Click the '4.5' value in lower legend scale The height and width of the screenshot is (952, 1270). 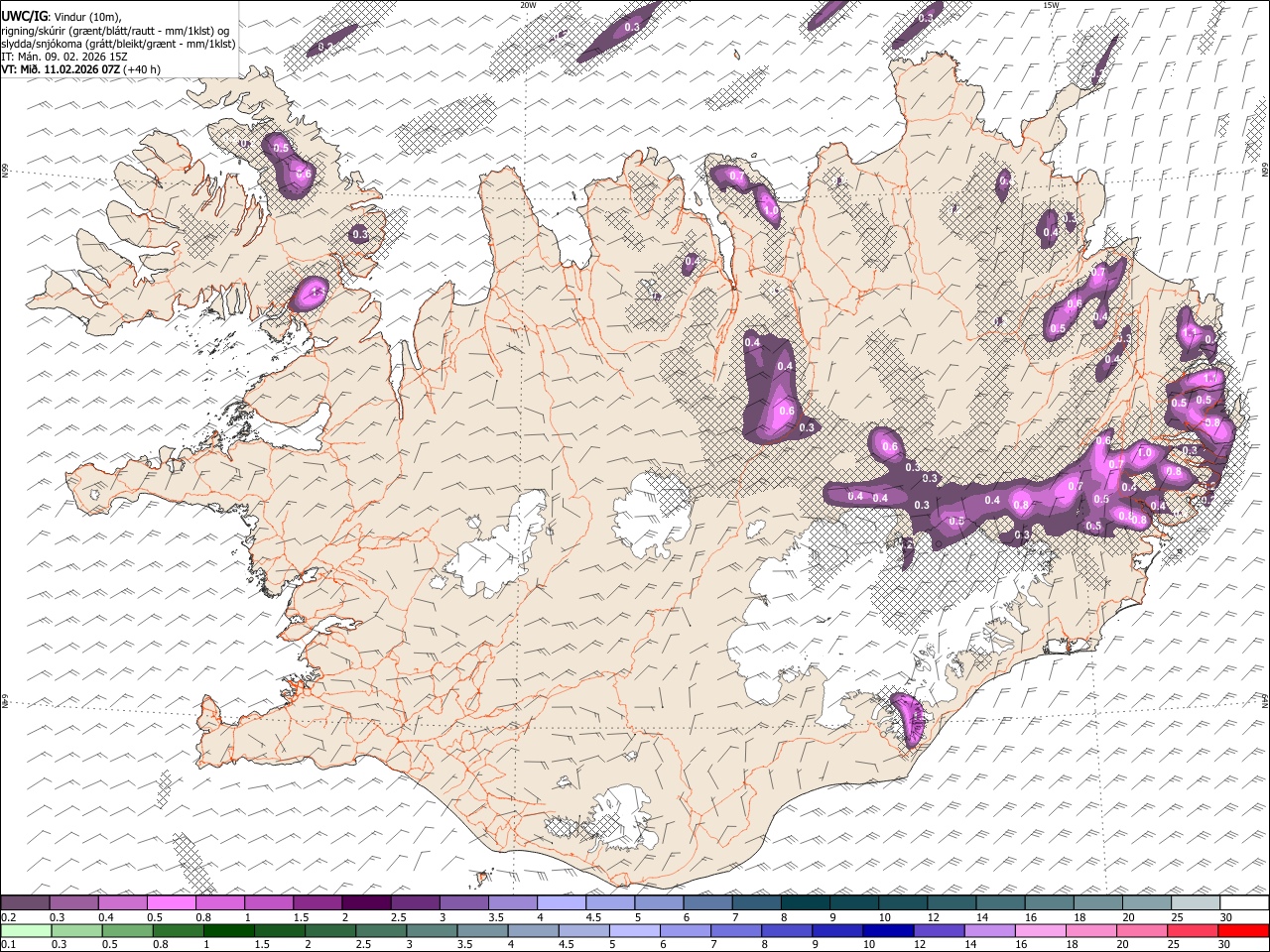[567, 944]
